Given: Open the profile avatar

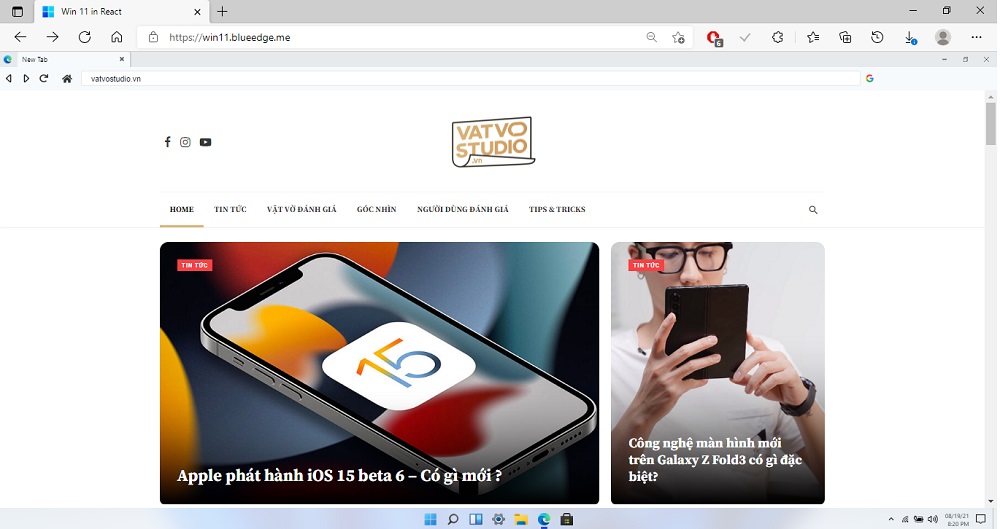Looking at the screenshot, I should pyautogui.click(x=943, y=37).
